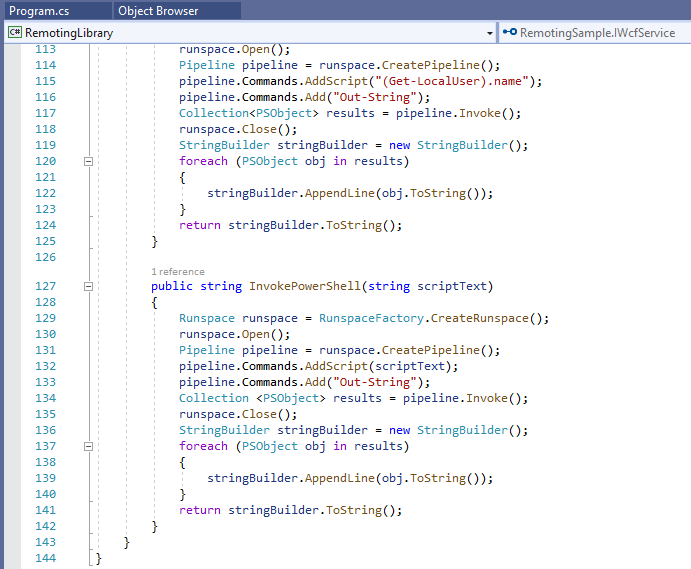Screen dimensions: 691x569
Task: Click line number 126
Action: (x=46, y=257)
